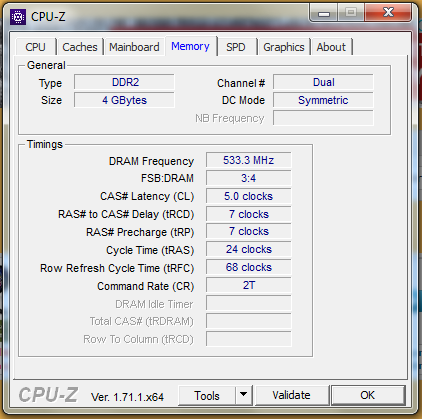Open the Tools dropdown arrow
The height and width of the screenshot is (419, 422).
[x=243, y=395]
